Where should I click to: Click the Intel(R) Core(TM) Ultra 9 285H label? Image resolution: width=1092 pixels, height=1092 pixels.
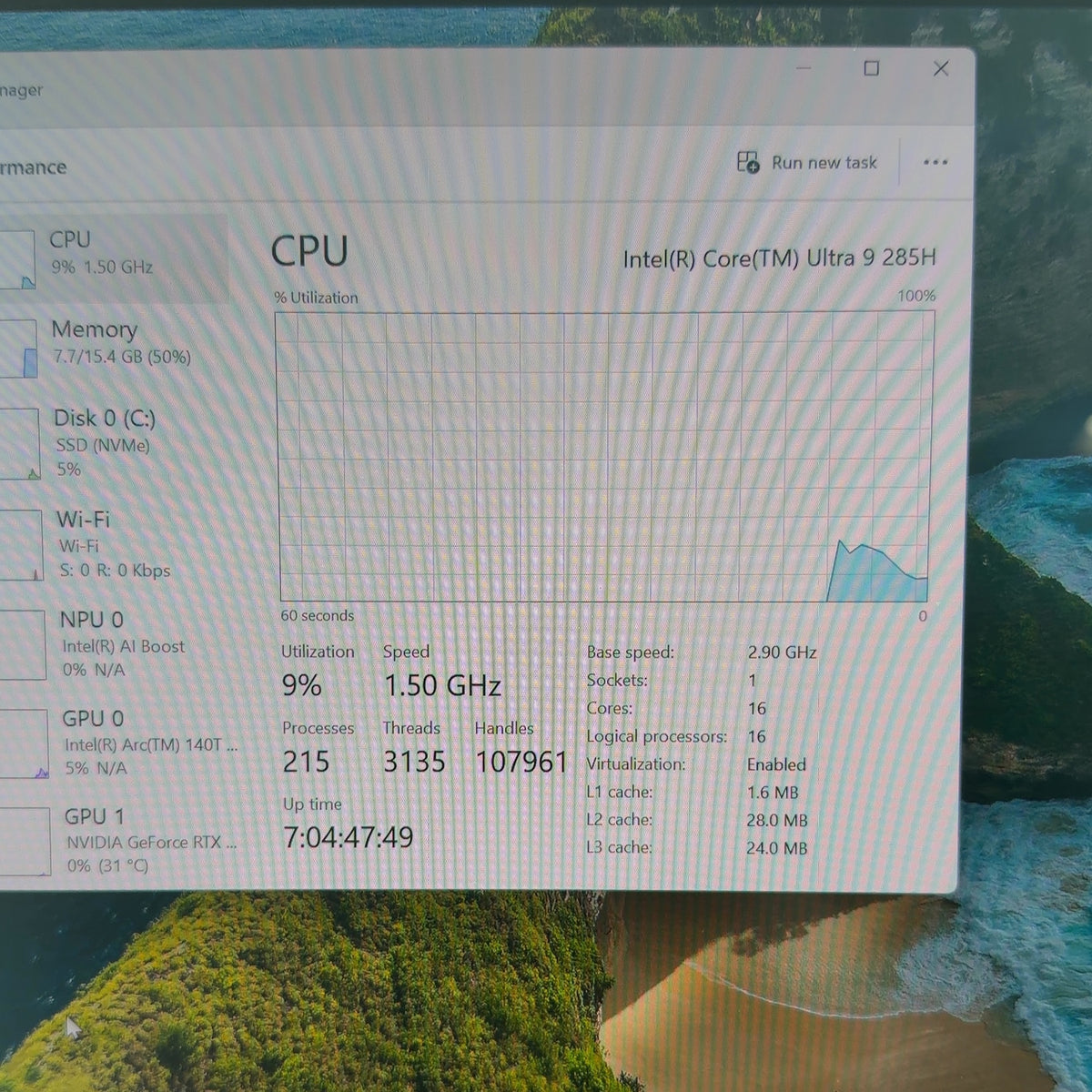(779, 258)
